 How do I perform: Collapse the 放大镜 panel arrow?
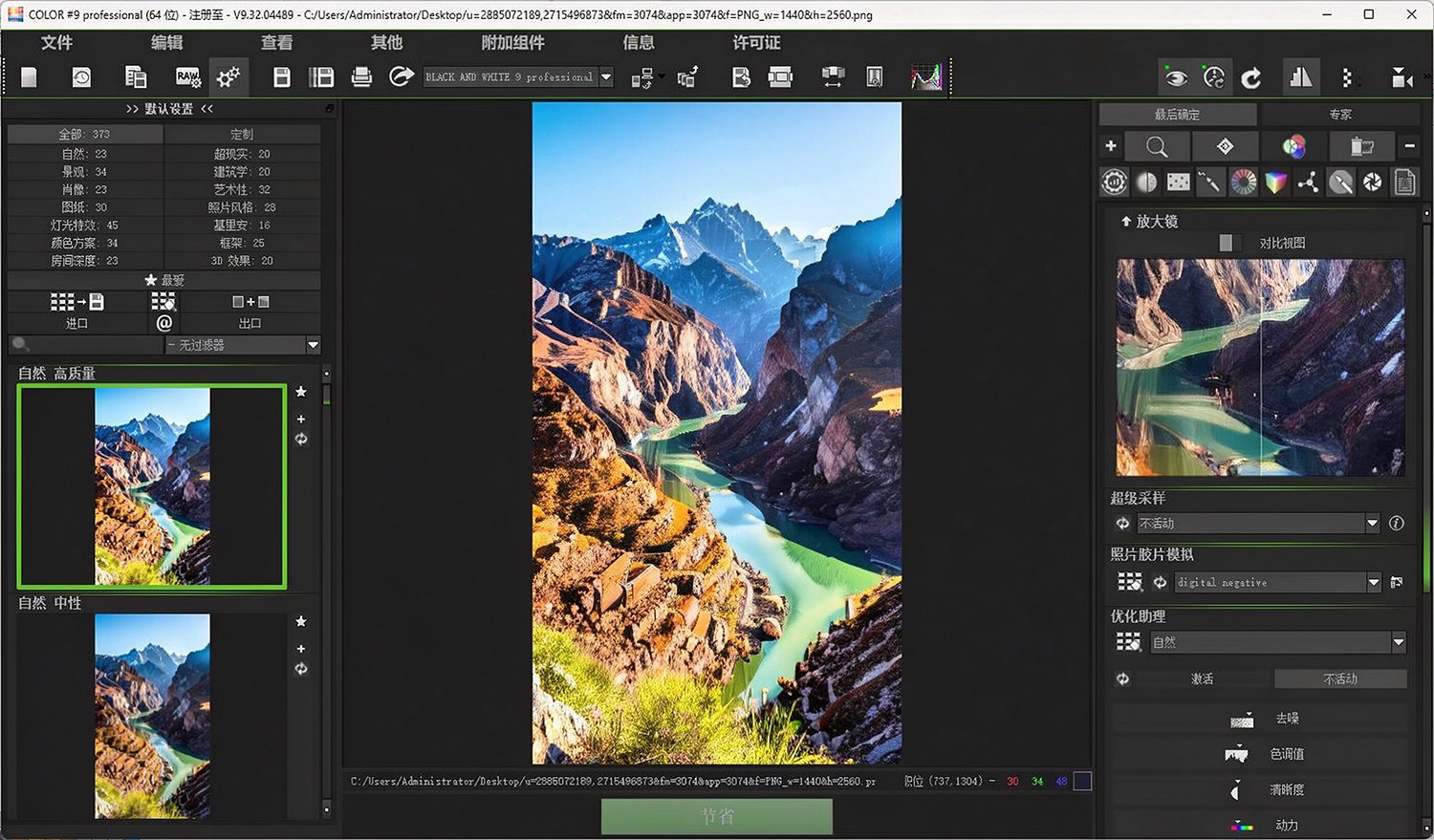(x=1126, y=221)
